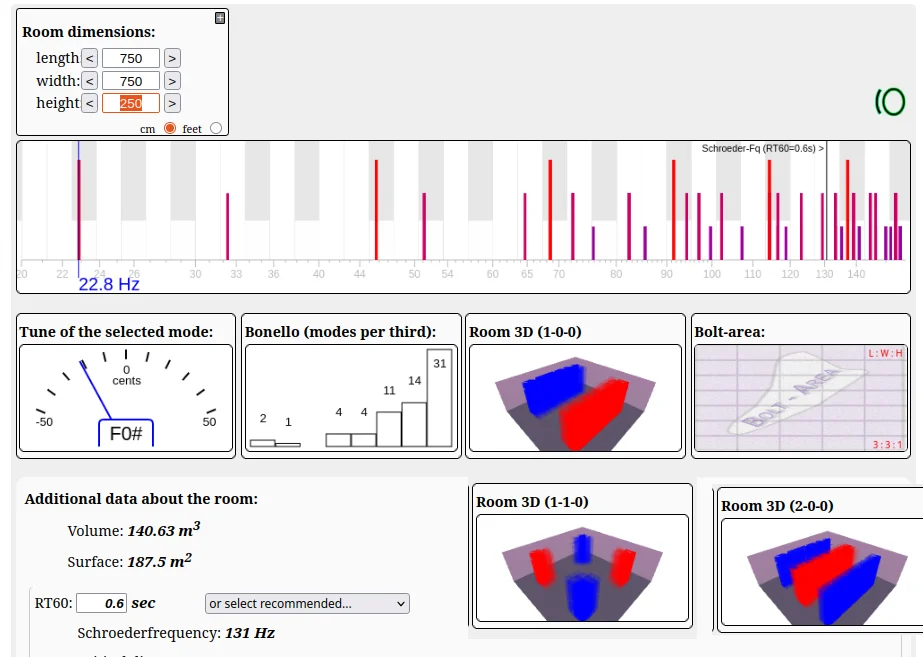The height and width of the screenshot is (657, 923).
Task: Select the mode bar just below 33 Hz
Action: pyautogui.click(x=227, y=226)
